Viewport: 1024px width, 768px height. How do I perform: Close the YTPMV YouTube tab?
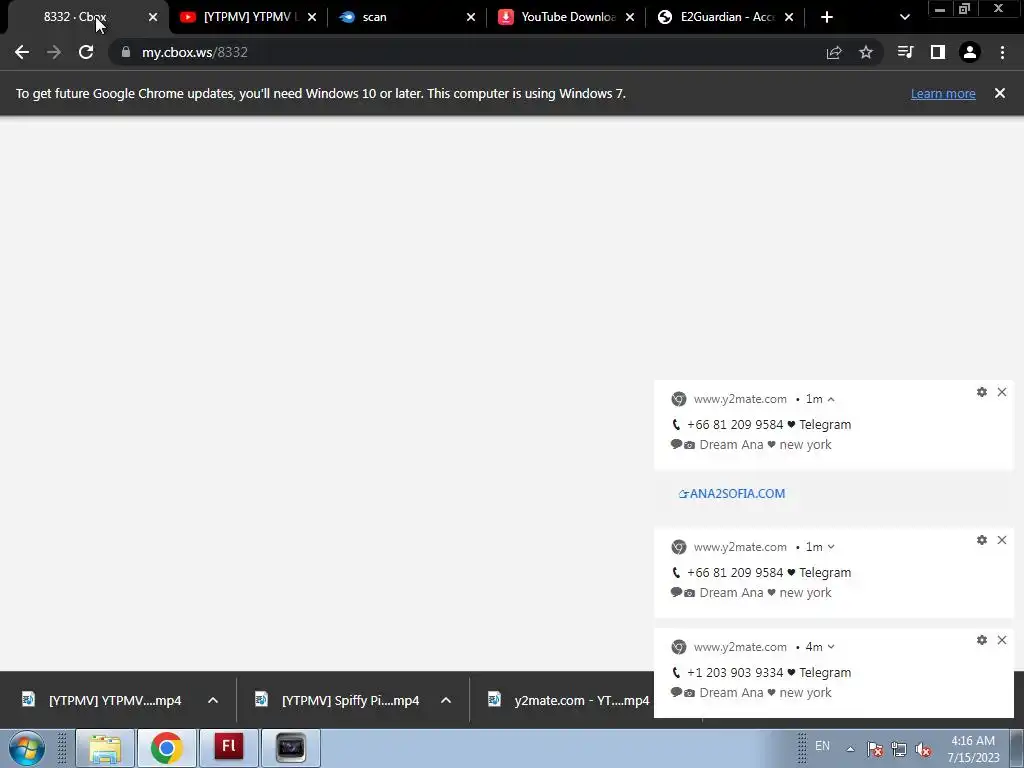click(312, 17)
